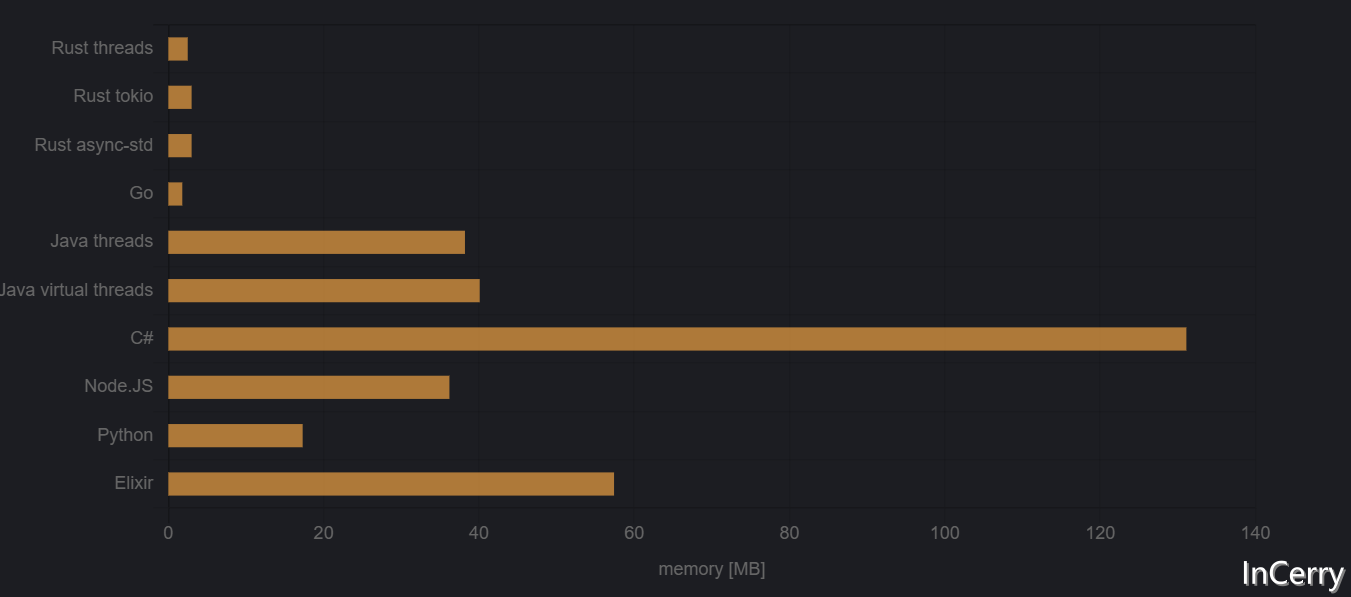Click the C# axis label

(142, 338)
